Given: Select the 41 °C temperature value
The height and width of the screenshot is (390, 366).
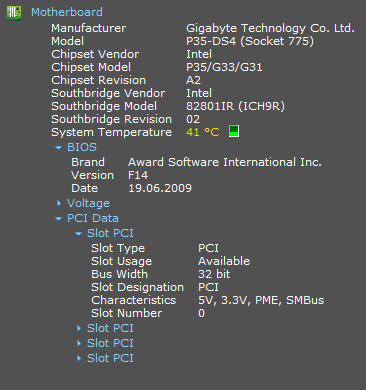Looking at the screenshot, I should point(203,132).
